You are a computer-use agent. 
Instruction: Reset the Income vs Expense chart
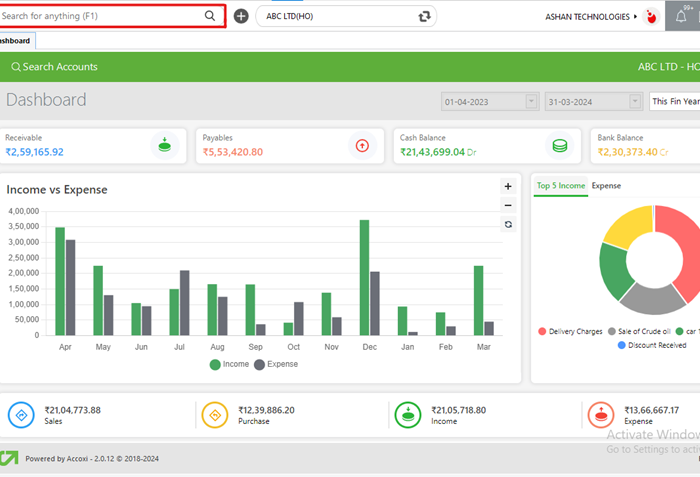(x=508, y=224)
